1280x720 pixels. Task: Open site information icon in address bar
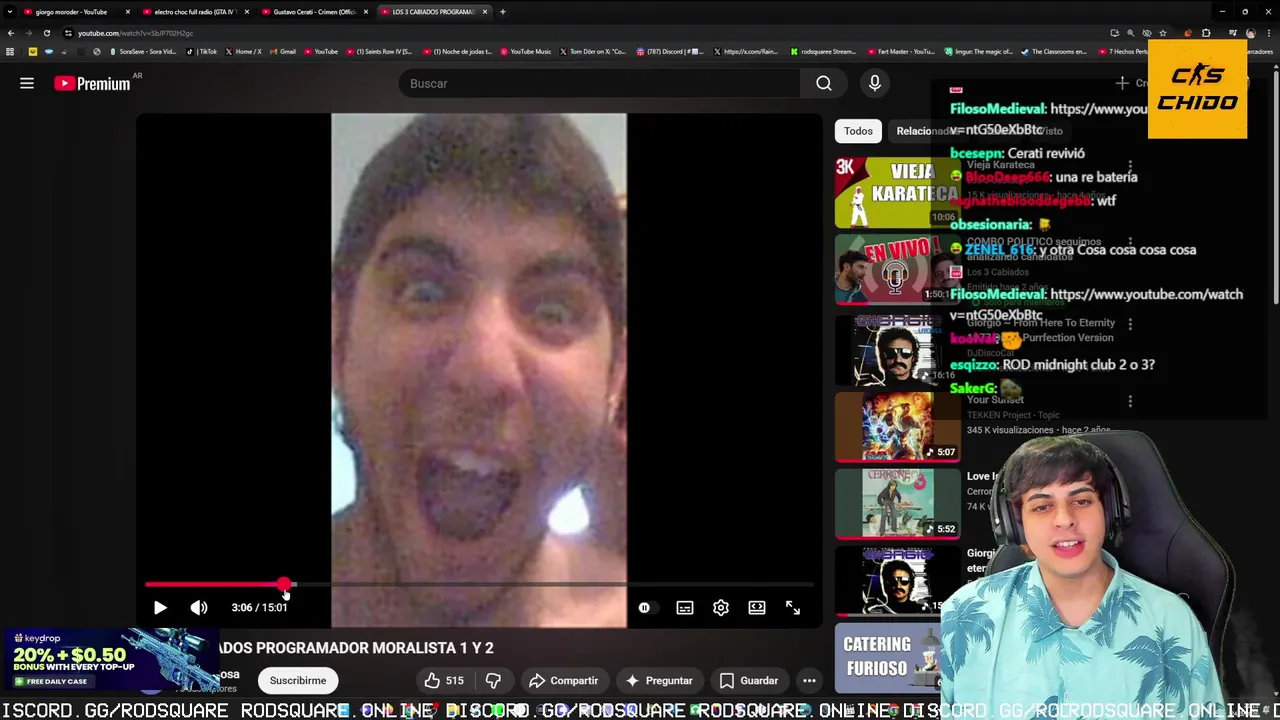tap(68, 33)
